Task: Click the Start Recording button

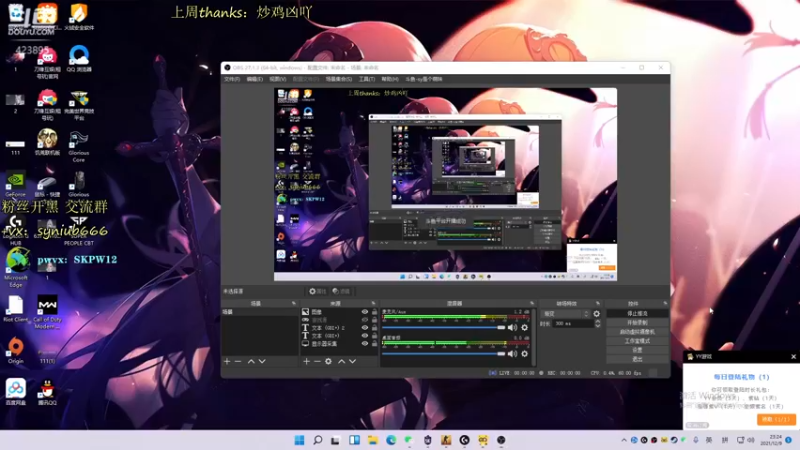Action: pyautogui.click(x=637, y=322)
